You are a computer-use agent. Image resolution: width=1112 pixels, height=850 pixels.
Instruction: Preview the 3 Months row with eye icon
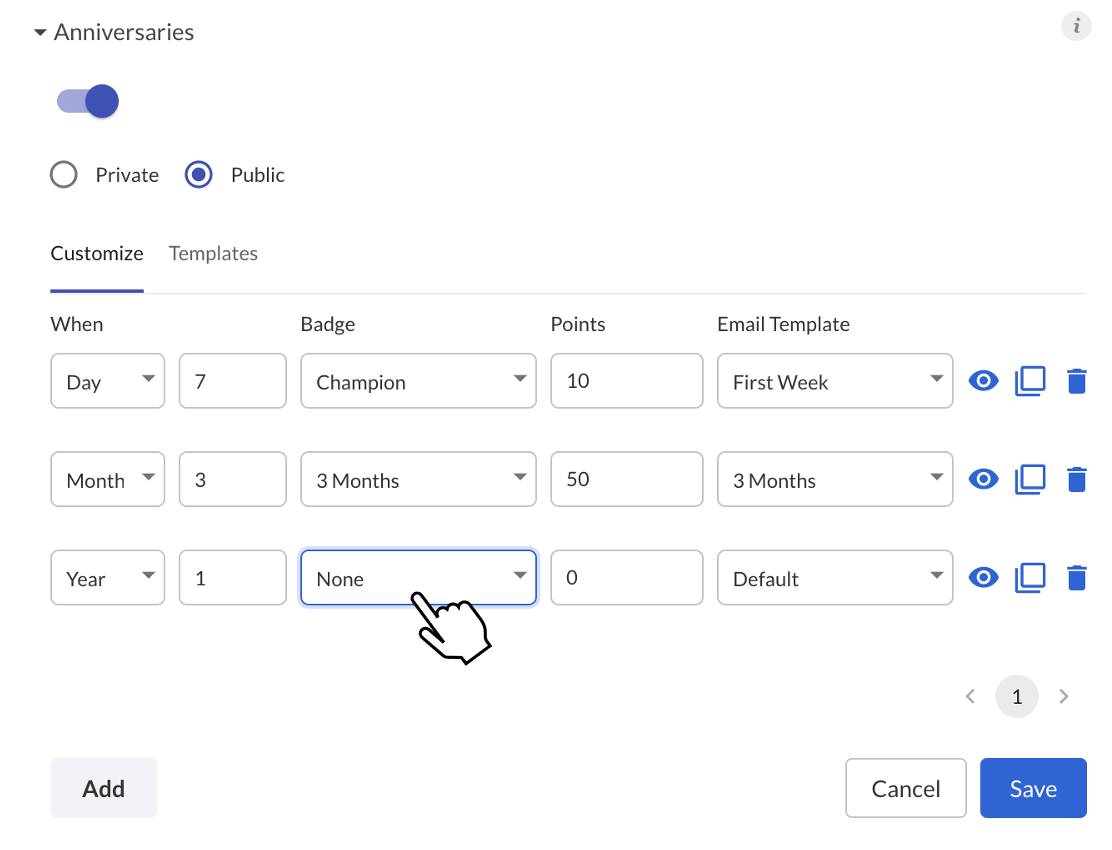(983, 479)
